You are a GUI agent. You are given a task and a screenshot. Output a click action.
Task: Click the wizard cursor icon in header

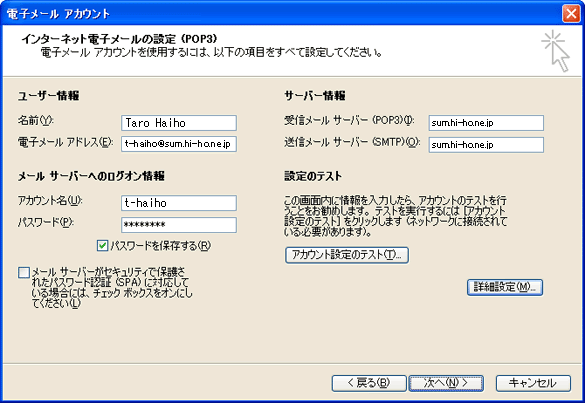coord(556,51)
